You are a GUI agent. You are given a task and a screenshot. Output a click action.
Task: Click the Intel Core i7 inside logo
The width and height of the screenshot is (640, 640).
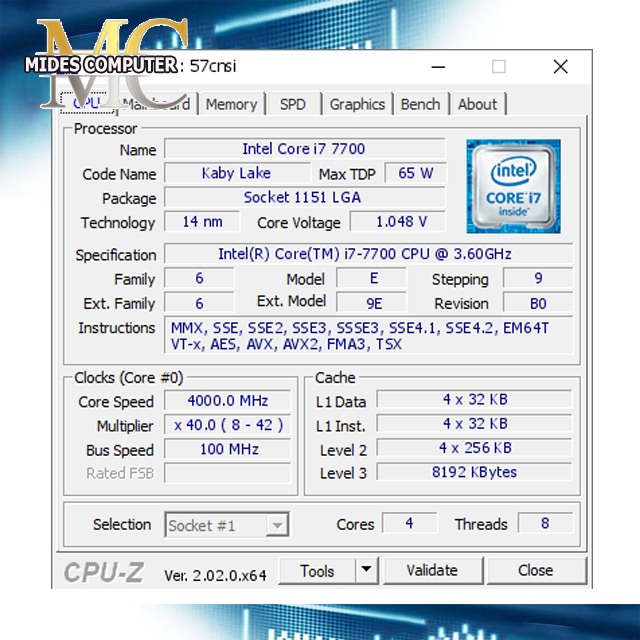click(x=513, y=186)
